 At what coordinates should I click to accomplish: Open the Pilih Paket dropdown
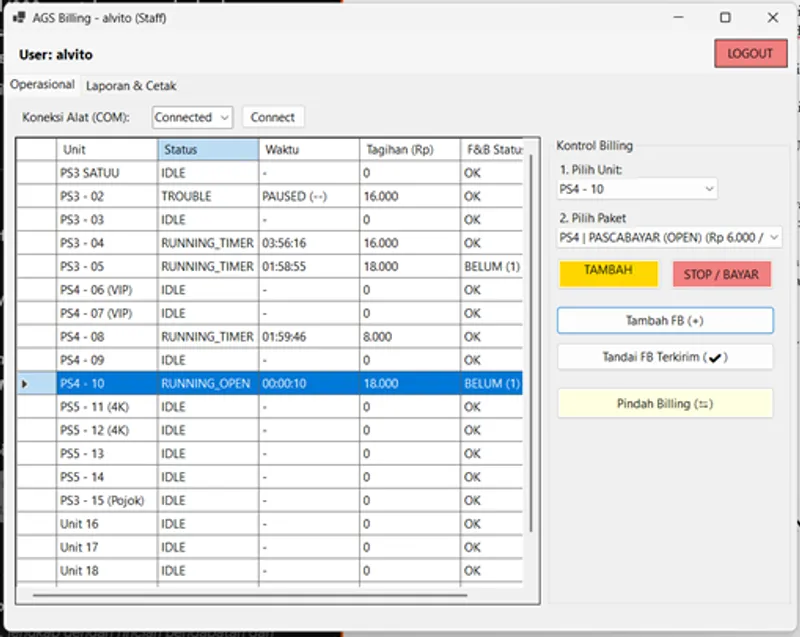tap(670, 237)
